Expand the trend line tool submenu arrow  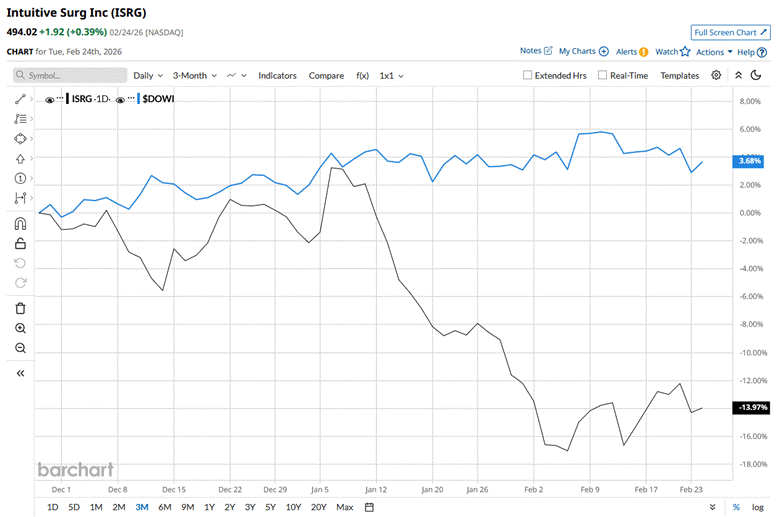31,99
